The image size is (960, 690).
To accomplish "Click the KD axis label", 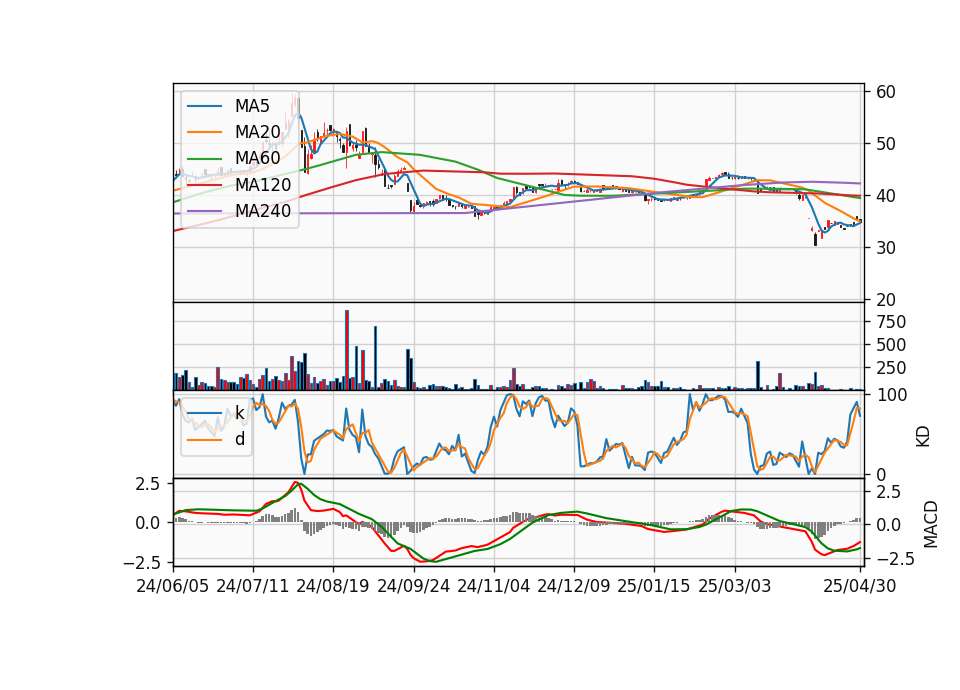I will point(923,436).
